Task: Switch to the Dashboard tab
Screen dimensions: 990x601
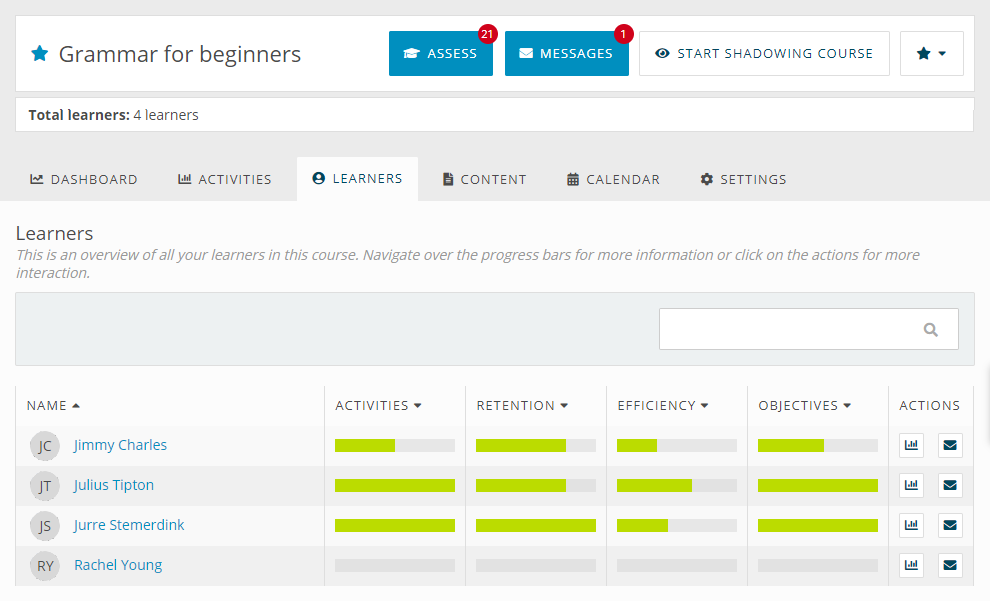Action: tap(84, 179)
